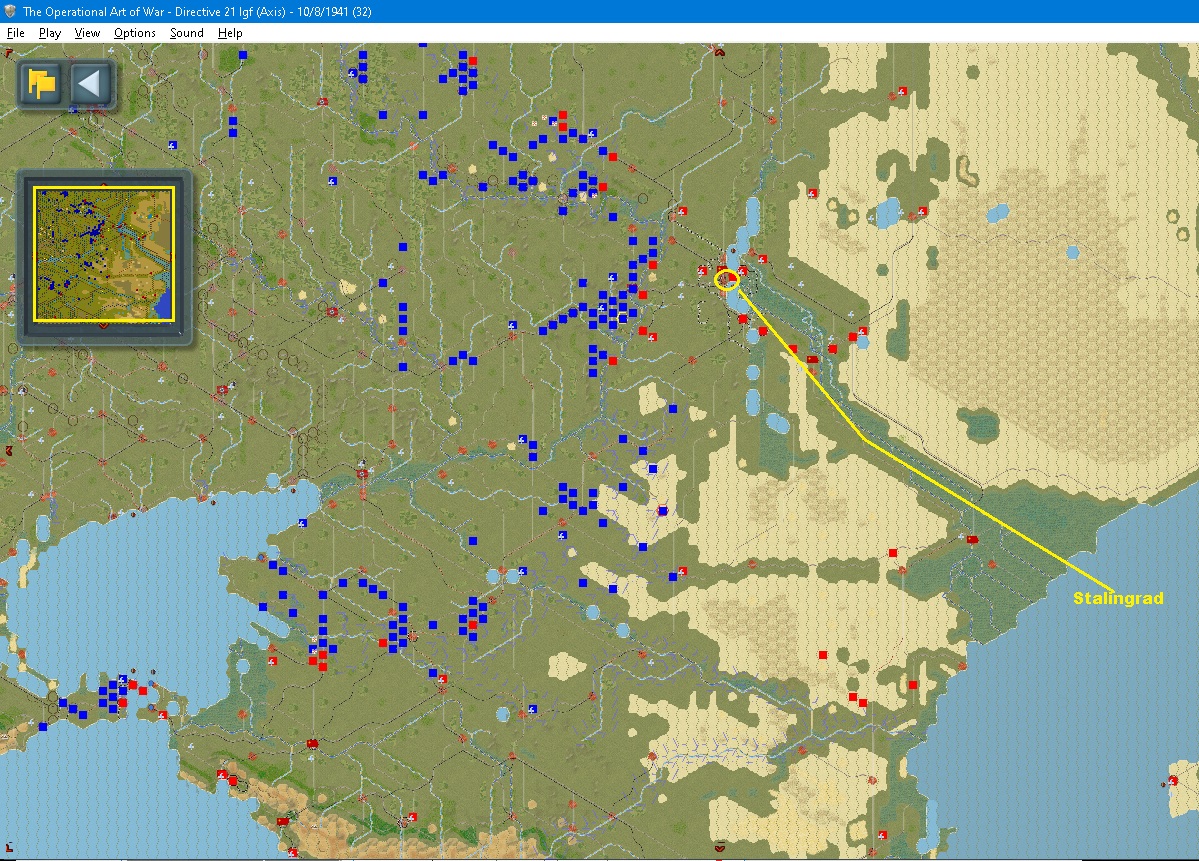
Task: Open the Options menu
Action: click(x=135, y=33)
